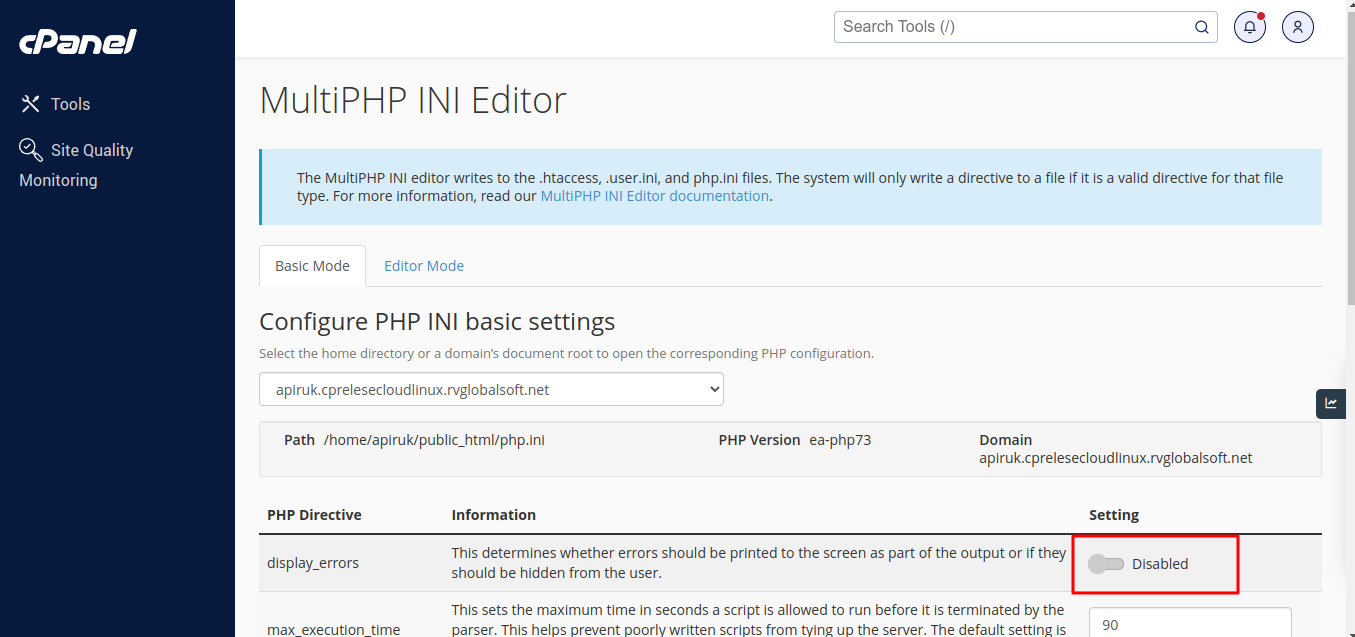Image resolution: width=1355 pixels, height=637 pixels.
Task: Click the max_execution_time value field
Action: pyautogui.click(x=1189, y=624)
